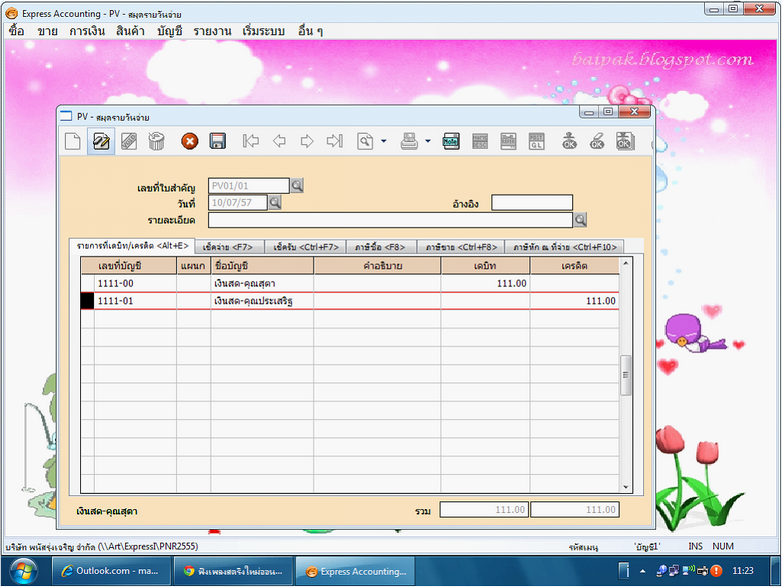Open the search magnifier dropdown arrow
This screenshot has height=587, width=782.
pyautogui.click(x=384, y=142)
